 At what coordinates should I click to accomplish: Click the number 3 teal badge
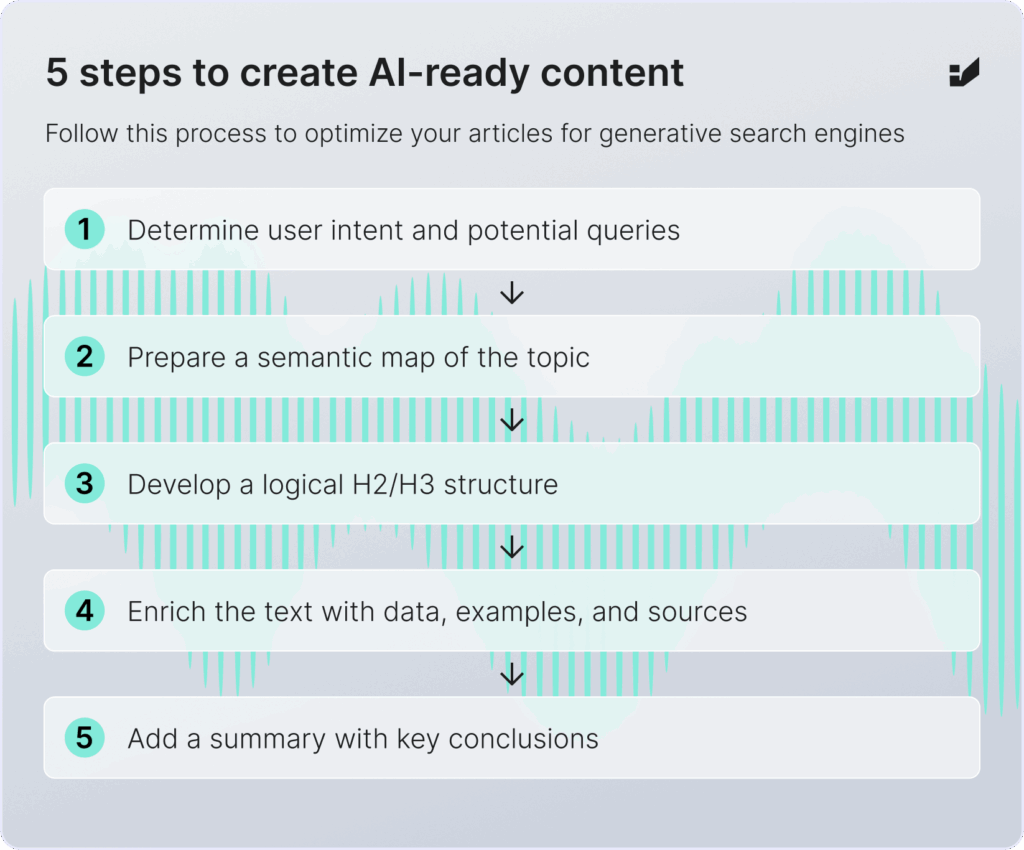click(85, 484)
